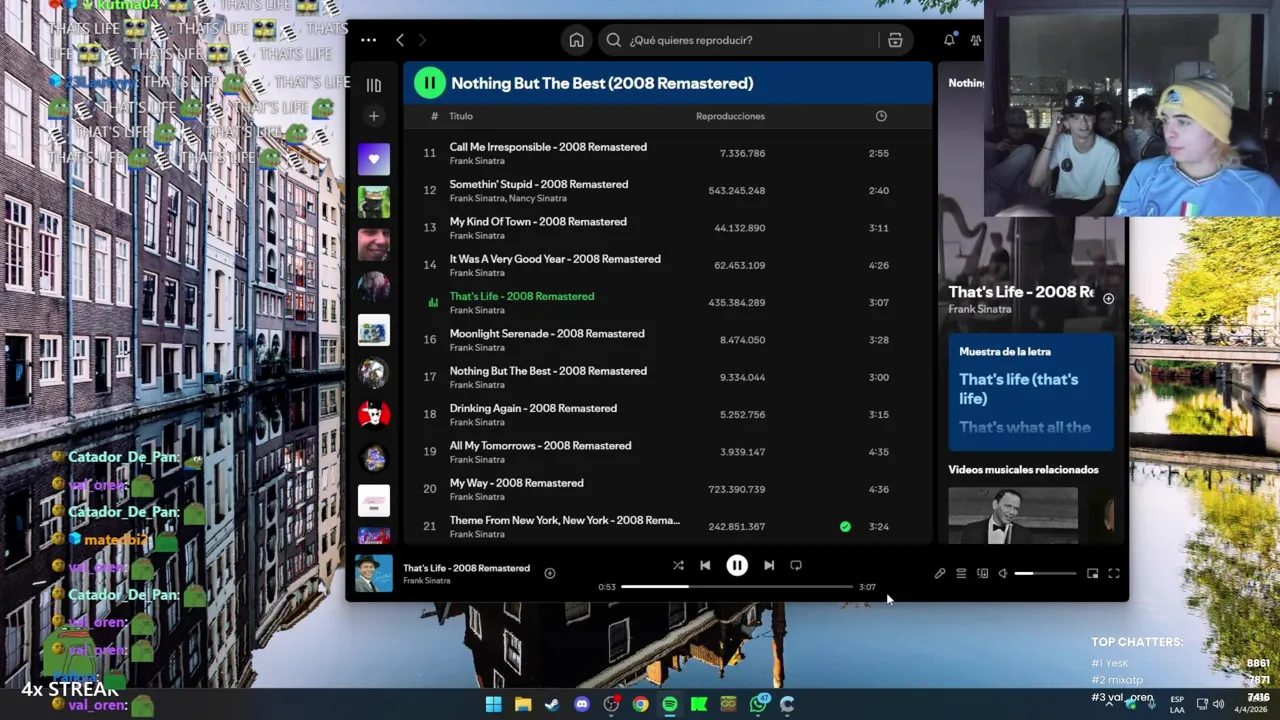1280x720 pixels.
Task: Open now-playing album cover thumbnail
Action: pos(374,574)
